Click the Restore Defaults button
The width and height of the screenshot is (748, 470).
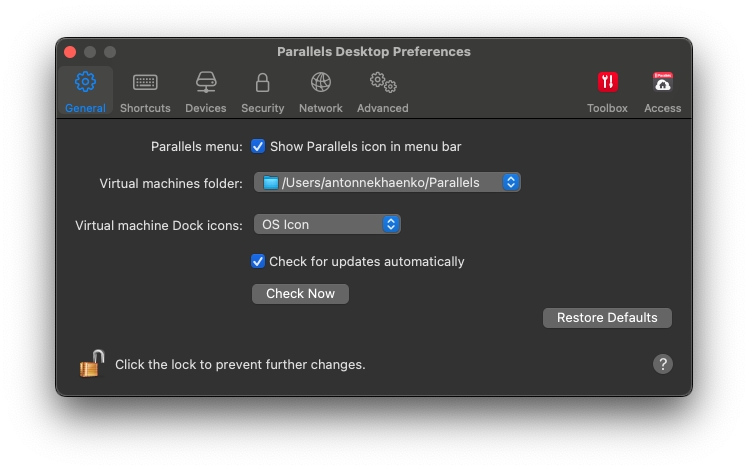point(607,318)
